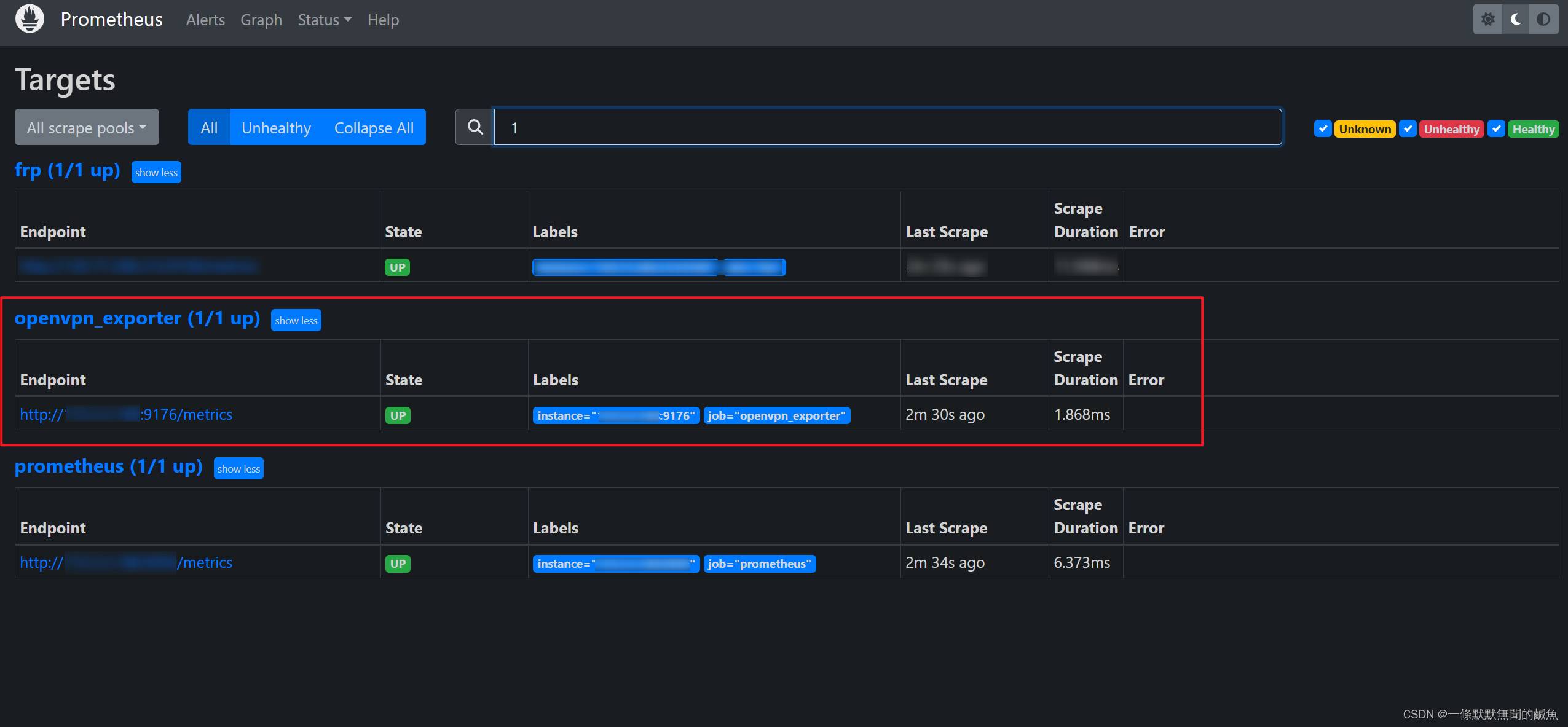
Task: Click the Healthy green filter label
Action: coord(1533,129)
